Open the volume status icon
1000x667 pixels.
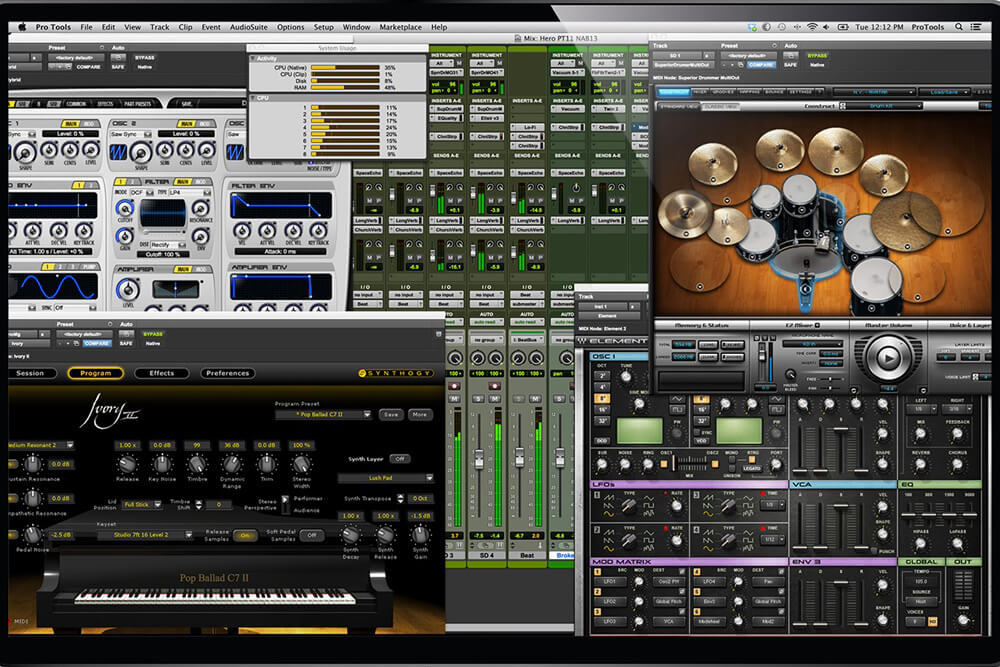pos(827,27)
